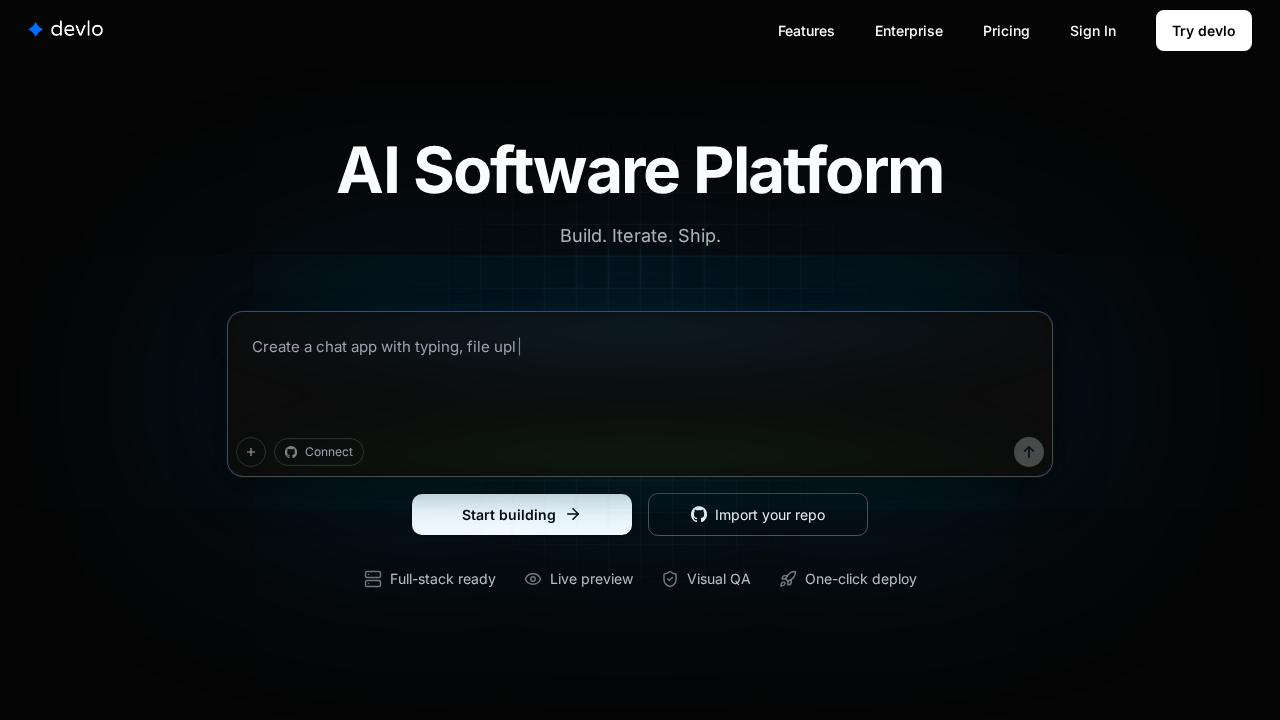Click the devlo diamond logo
Viewport: 1280px width, 720px height.
tap(36, 29)
